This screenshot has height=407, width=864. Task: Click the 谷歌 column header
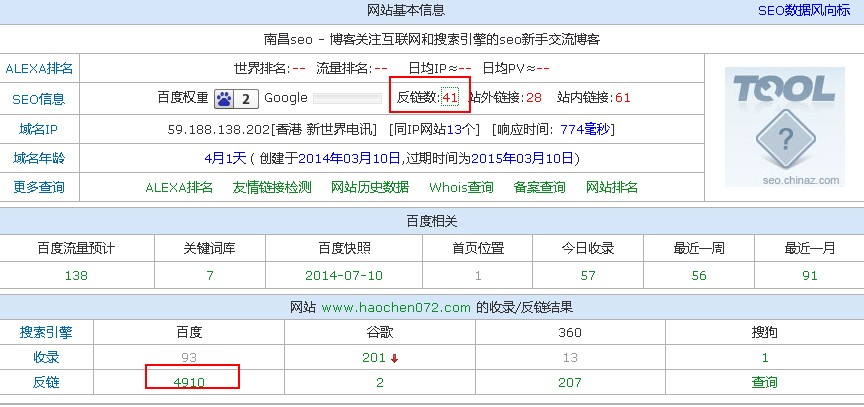380,333
